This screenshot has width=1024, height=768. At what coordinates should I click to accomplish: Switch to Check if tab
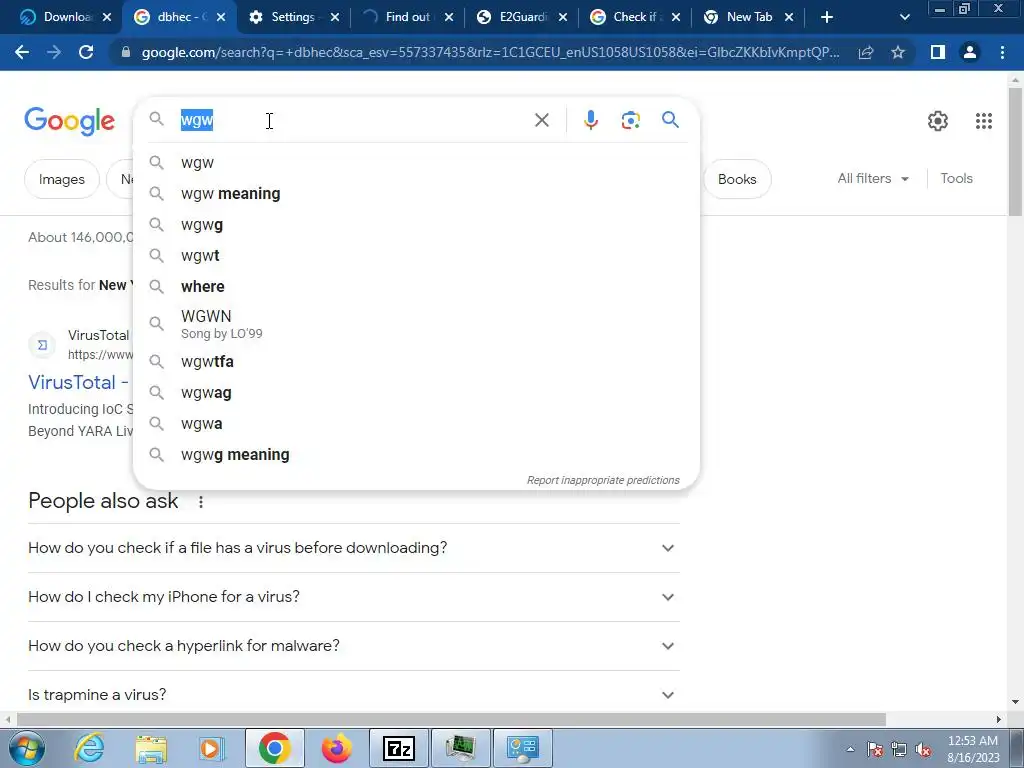pyautogui.click(x=635, y=17)
